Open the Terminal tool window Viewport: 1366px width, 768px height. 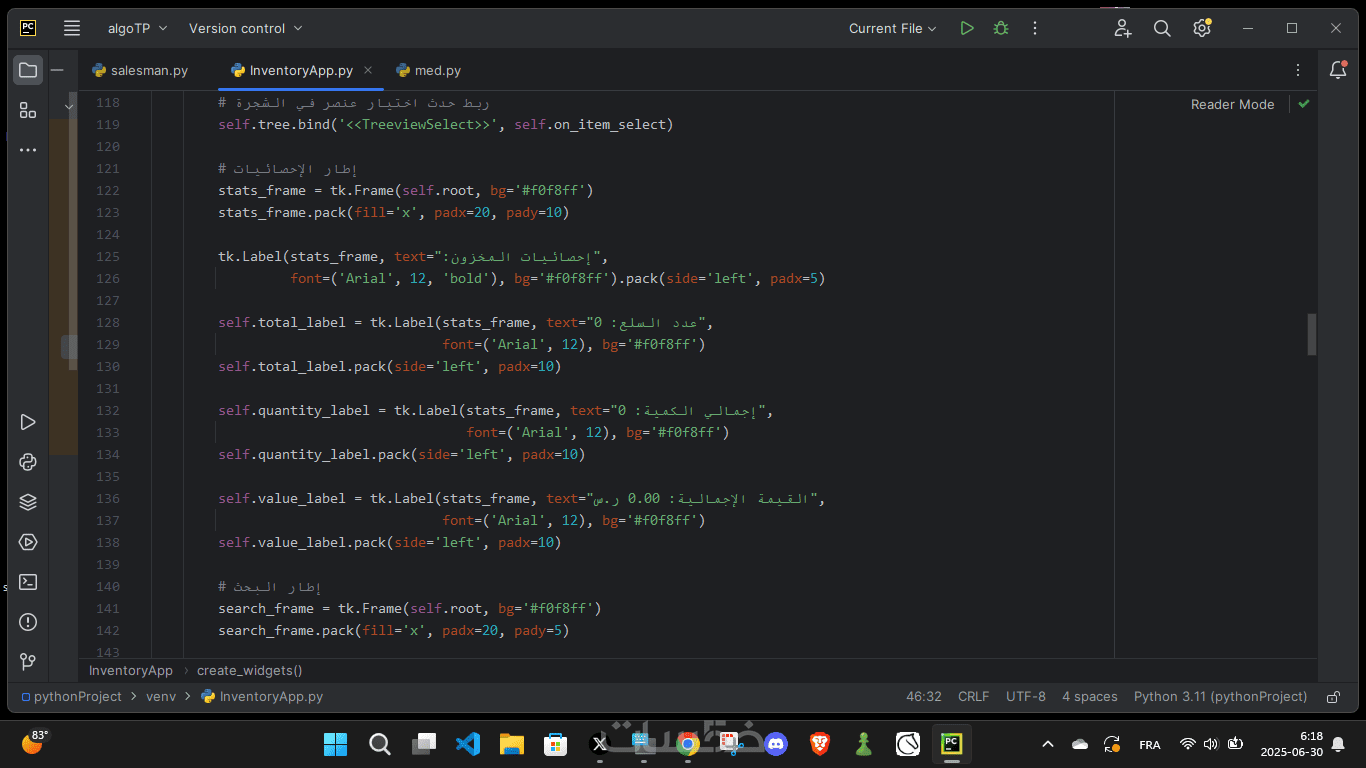[x=28, y=582]
